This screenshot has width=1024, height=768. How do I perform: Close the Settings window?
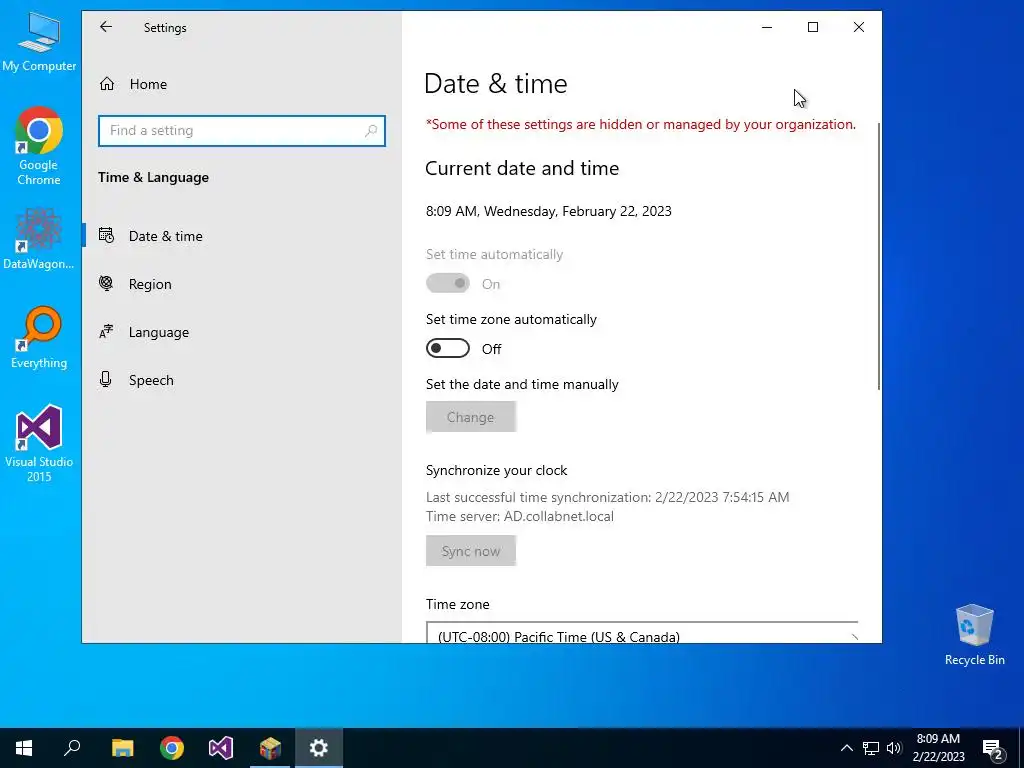coord(859,27)
